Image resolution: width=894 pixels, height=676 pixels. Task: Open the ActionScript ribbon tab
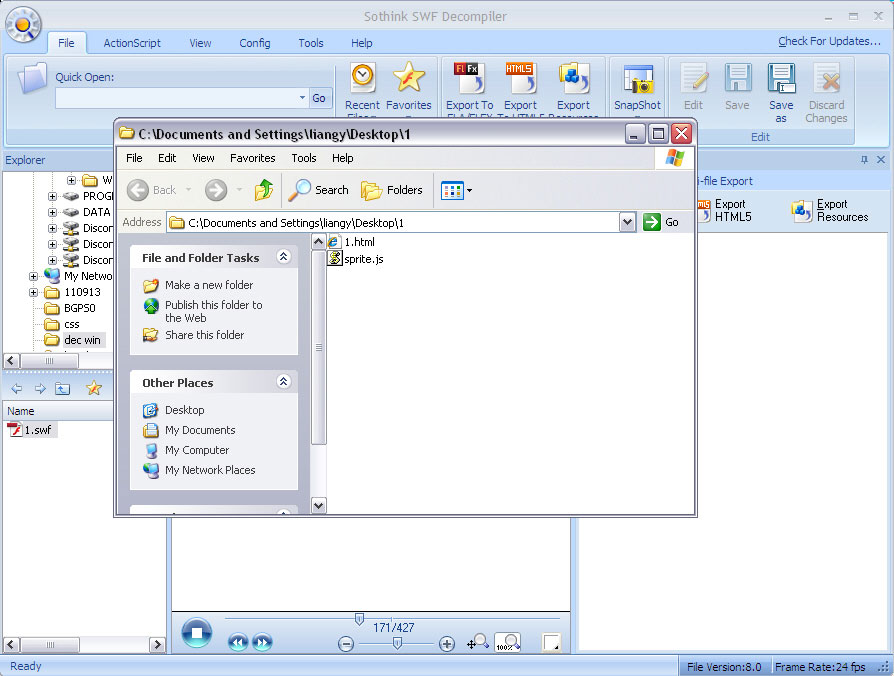(x=132, y=43)
